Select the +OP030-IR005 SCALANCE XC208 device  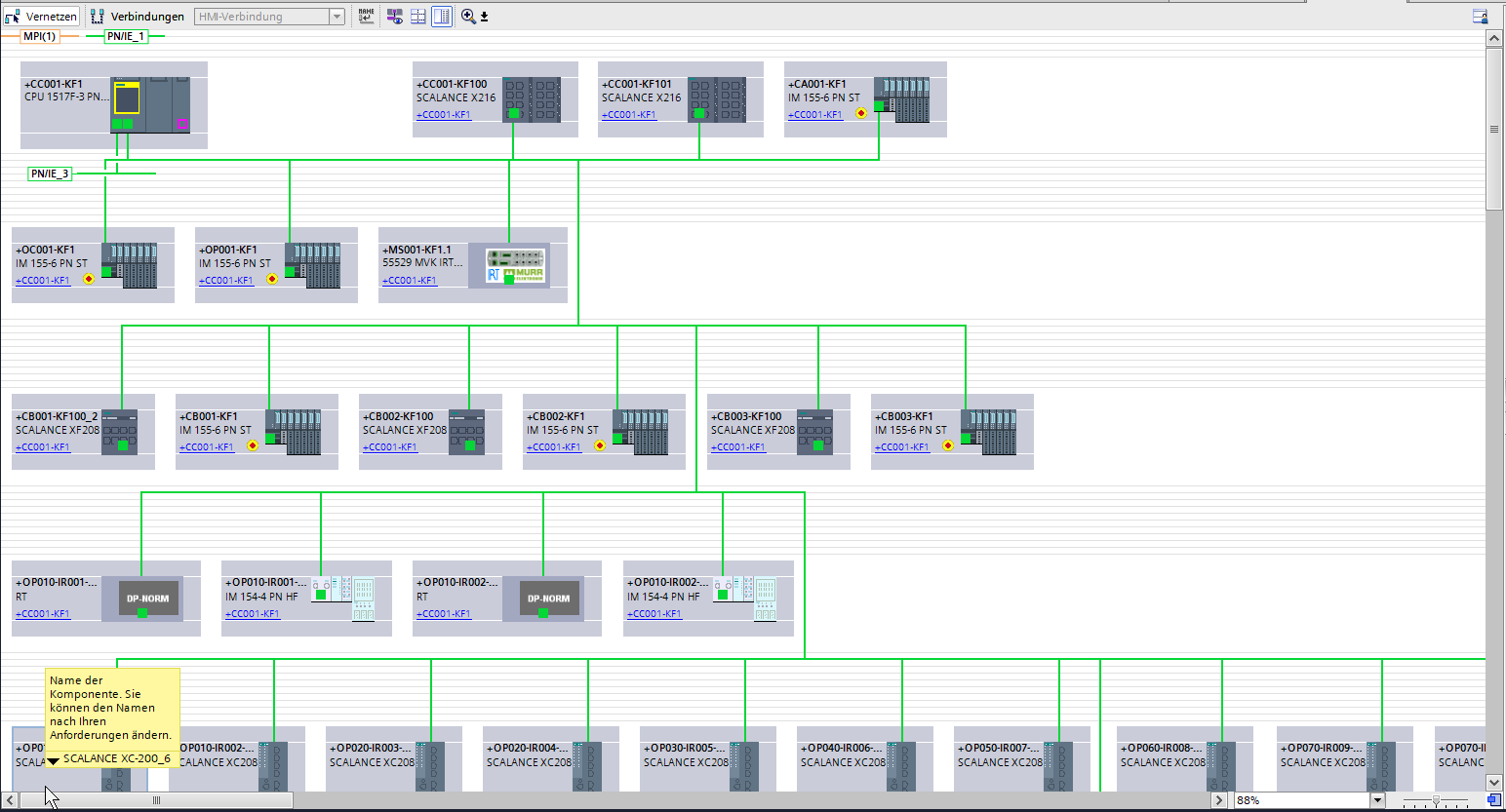[708, 758]
